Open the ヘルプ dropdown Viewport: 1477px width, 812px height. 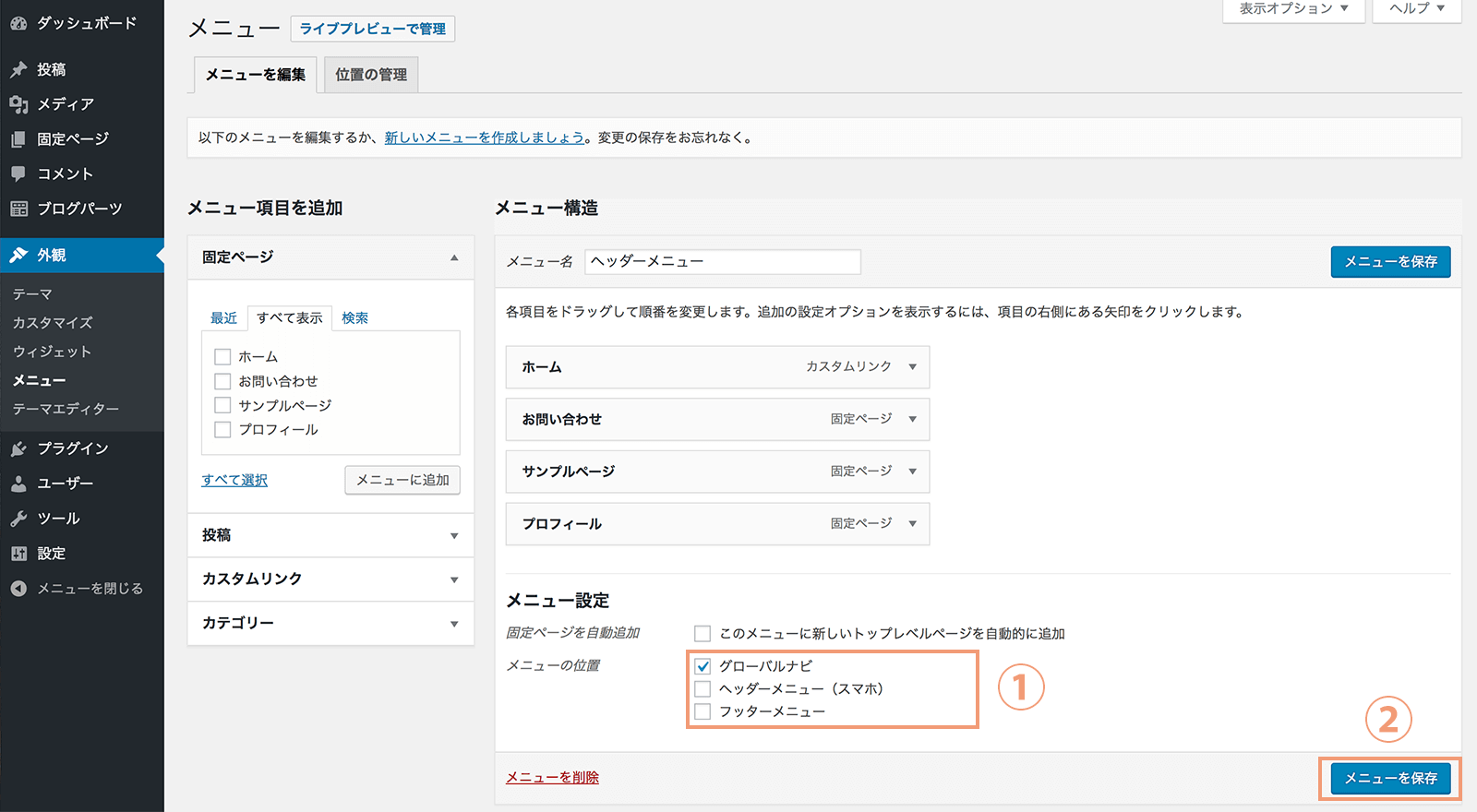coord(1417,9)
